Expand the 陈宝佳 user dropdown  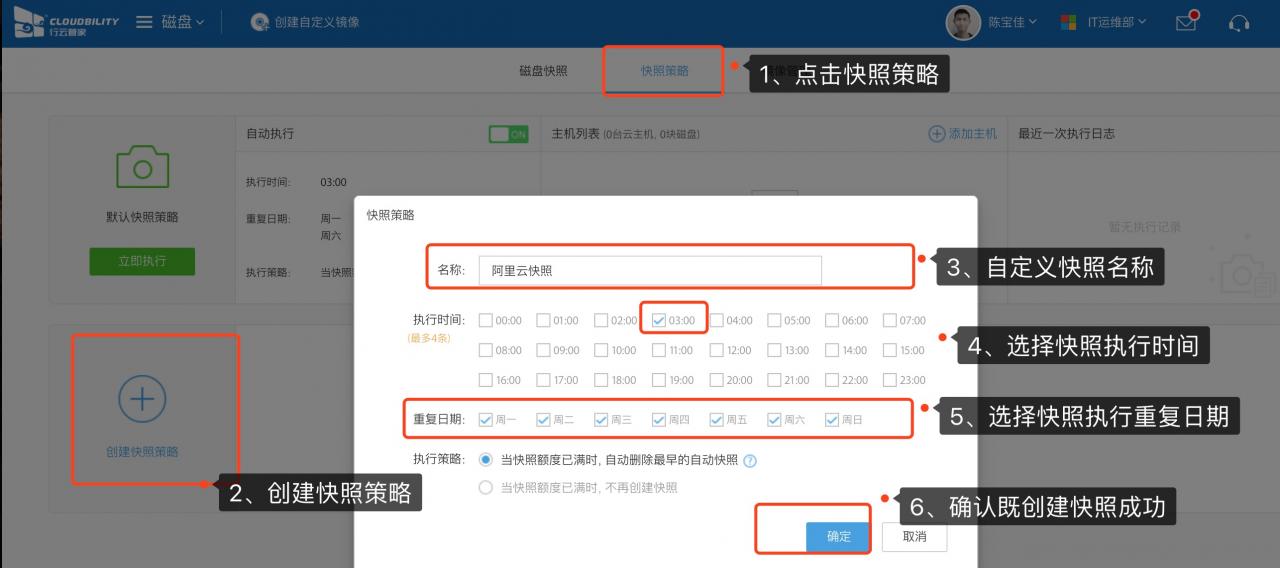pos(1012,22)
